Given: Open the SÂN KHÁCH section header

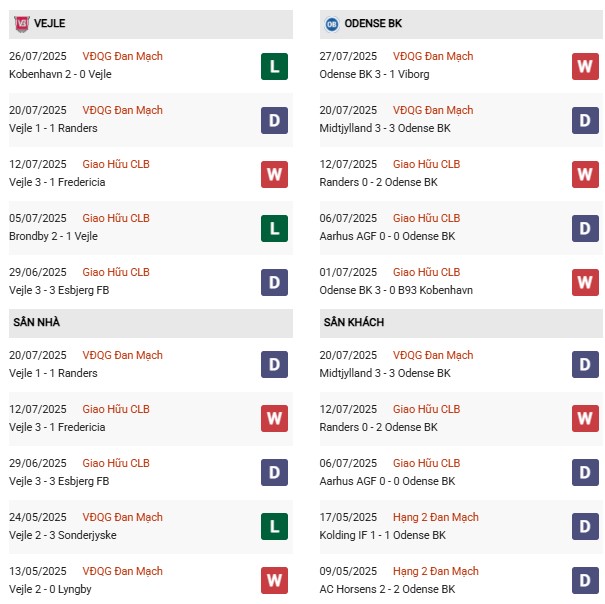Looking at the screenshot, I should coord(353,323).
